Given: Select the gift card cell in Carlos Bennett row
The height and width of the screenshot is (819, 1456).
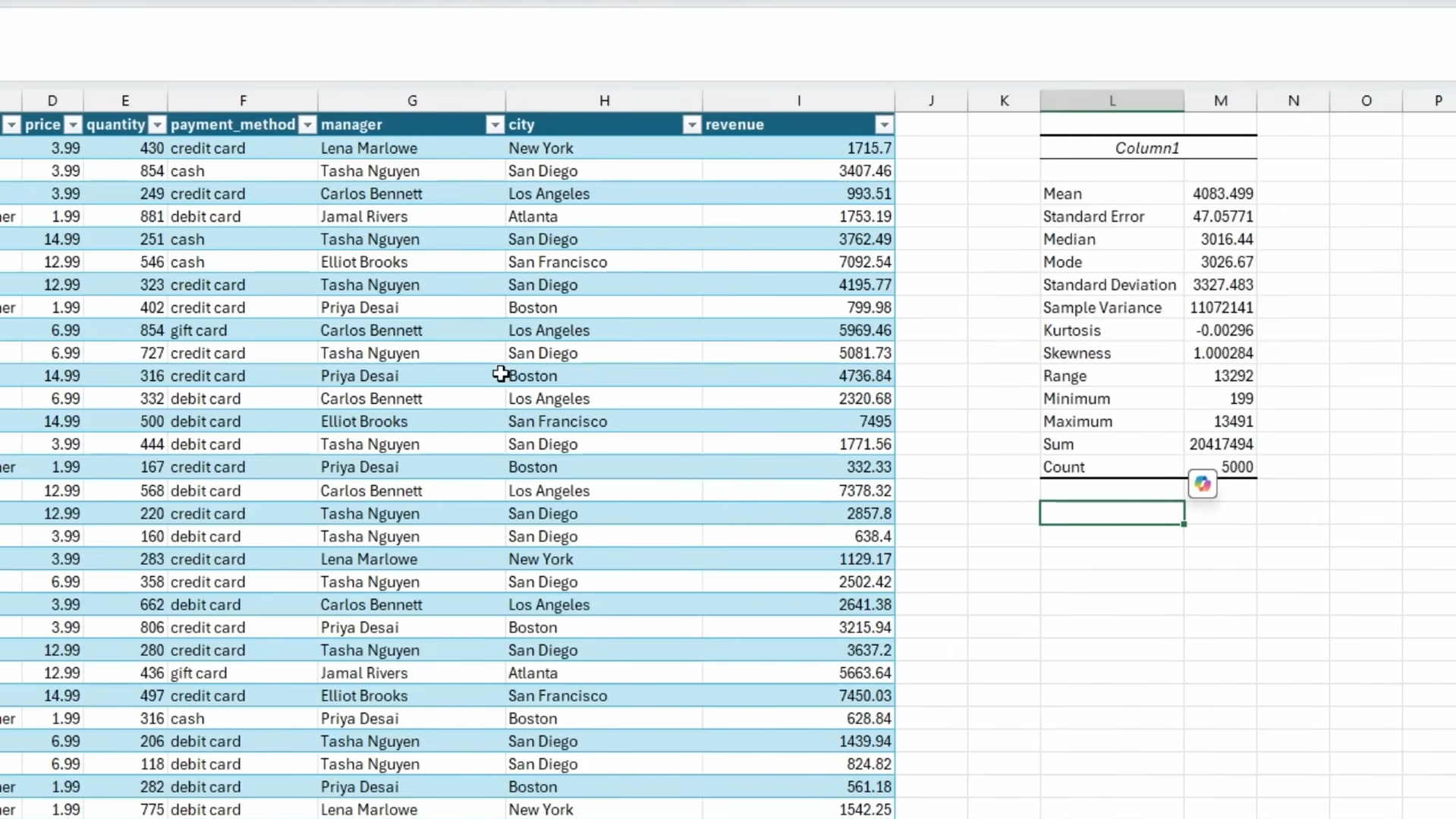Looking at the screenshot, I should pyautogui.click(x=243, y=330).
